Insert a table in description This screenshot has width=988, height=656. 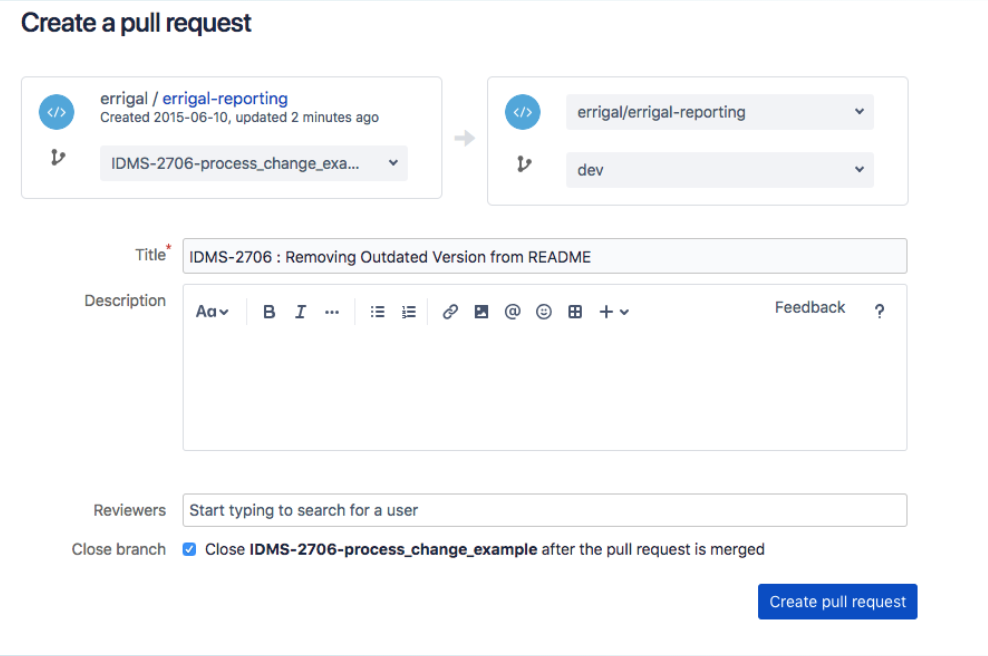pyautogui.click(x=575, y=312)
